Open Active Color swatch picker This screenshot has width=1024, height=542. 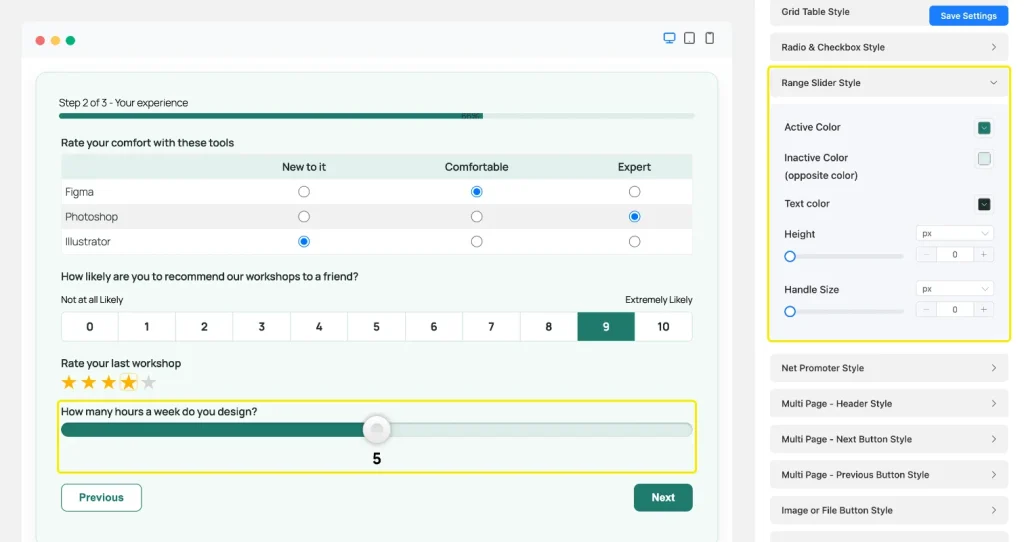(984, 128)
